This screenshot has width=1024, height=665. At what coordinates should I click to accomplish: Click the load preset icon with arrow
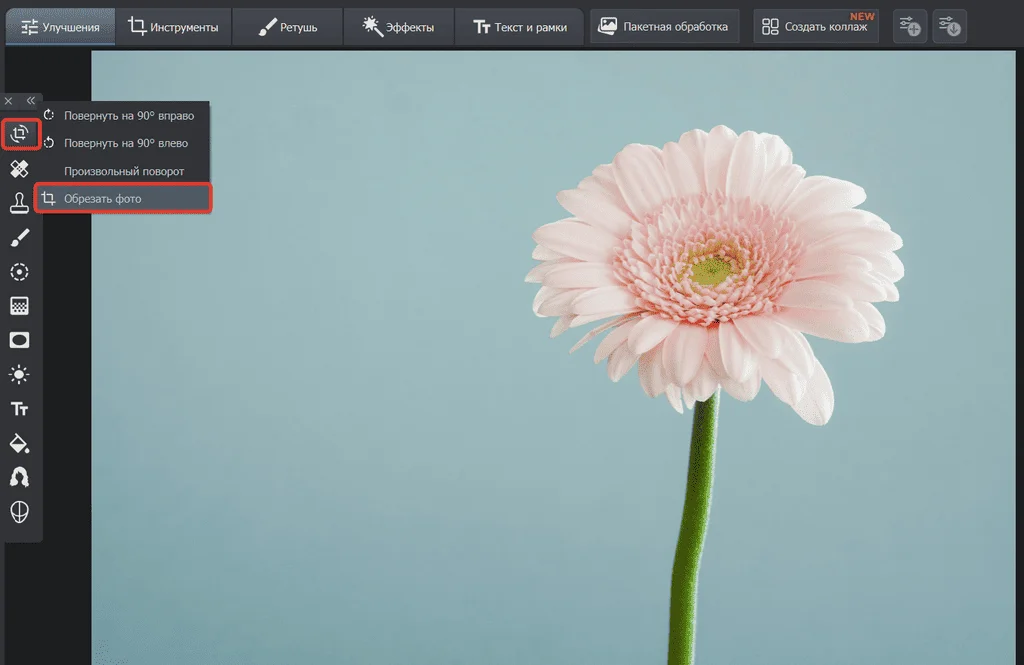click(949, 27)
